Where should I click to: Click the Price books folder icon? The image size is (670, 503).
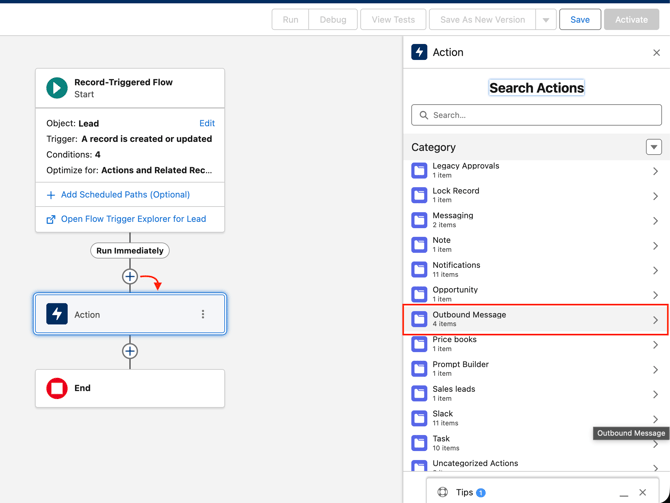(x=419, y=344)
